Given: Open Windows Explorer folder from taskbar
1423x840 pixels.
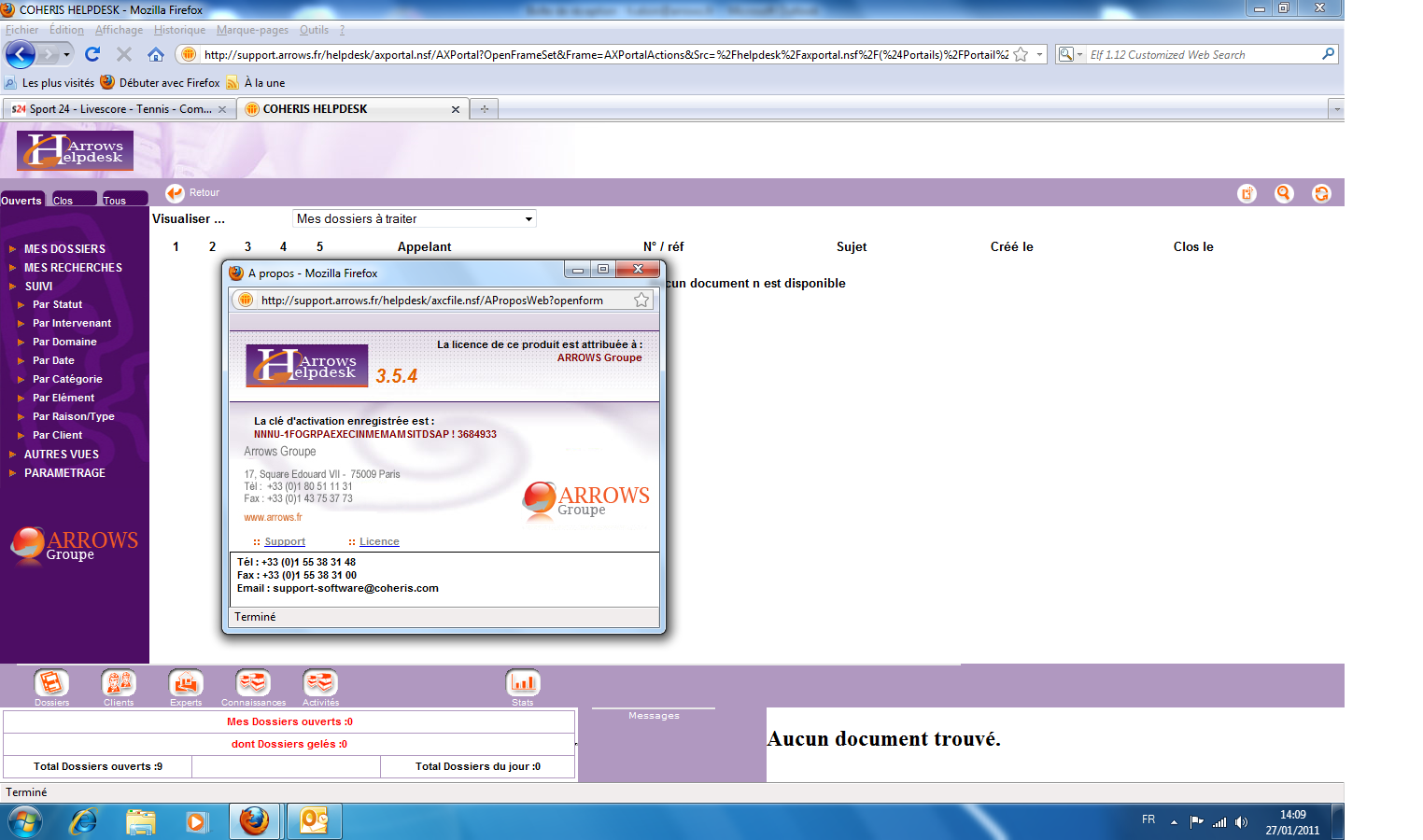Looking at the screenshot, I should click(x=140, y=822).
